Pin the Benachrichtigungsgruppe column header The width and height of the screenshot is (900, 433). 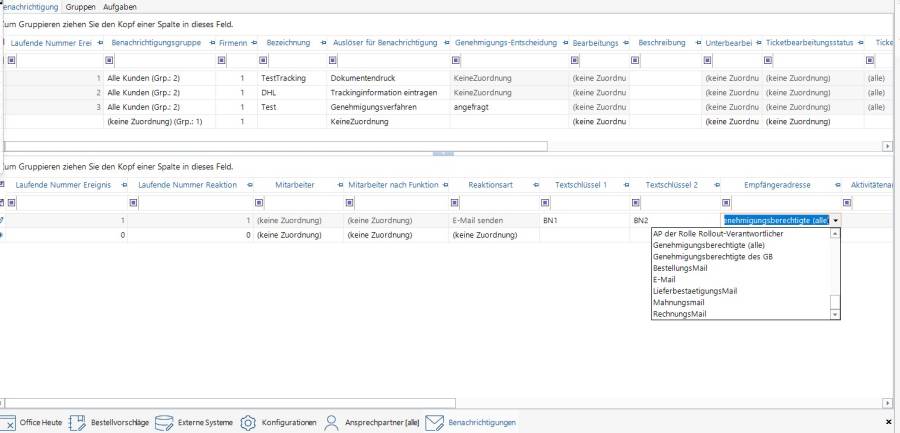(x=212, y=43)
